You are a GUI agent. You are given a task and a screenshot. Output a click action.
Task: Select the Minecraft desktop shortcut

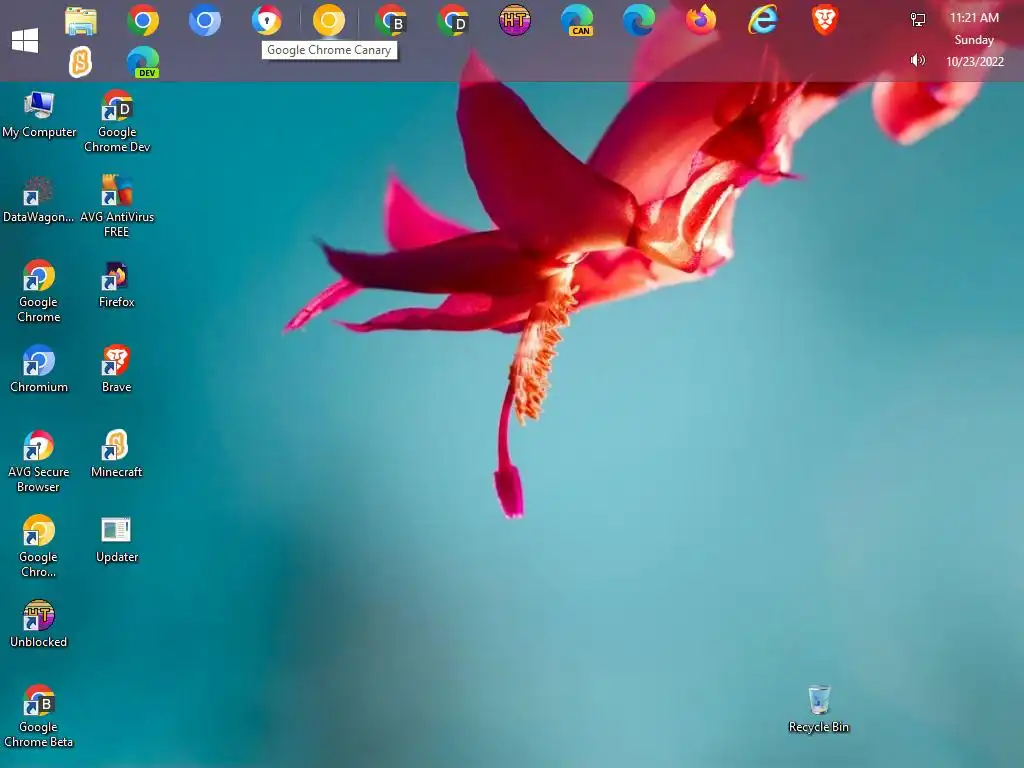(x=117, y=455)
